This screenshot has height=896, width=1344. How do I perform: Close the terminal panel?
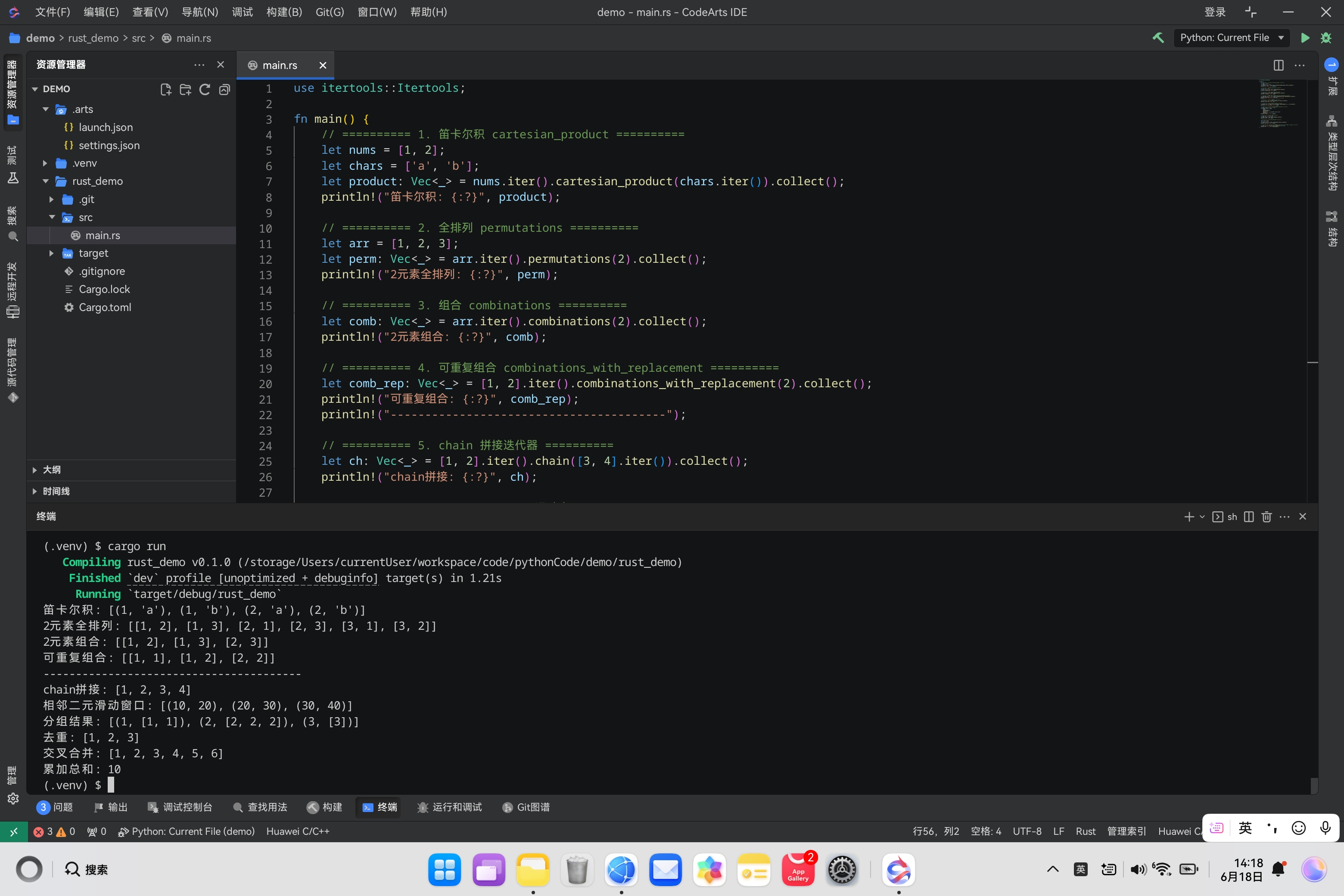coord(1303,516)
